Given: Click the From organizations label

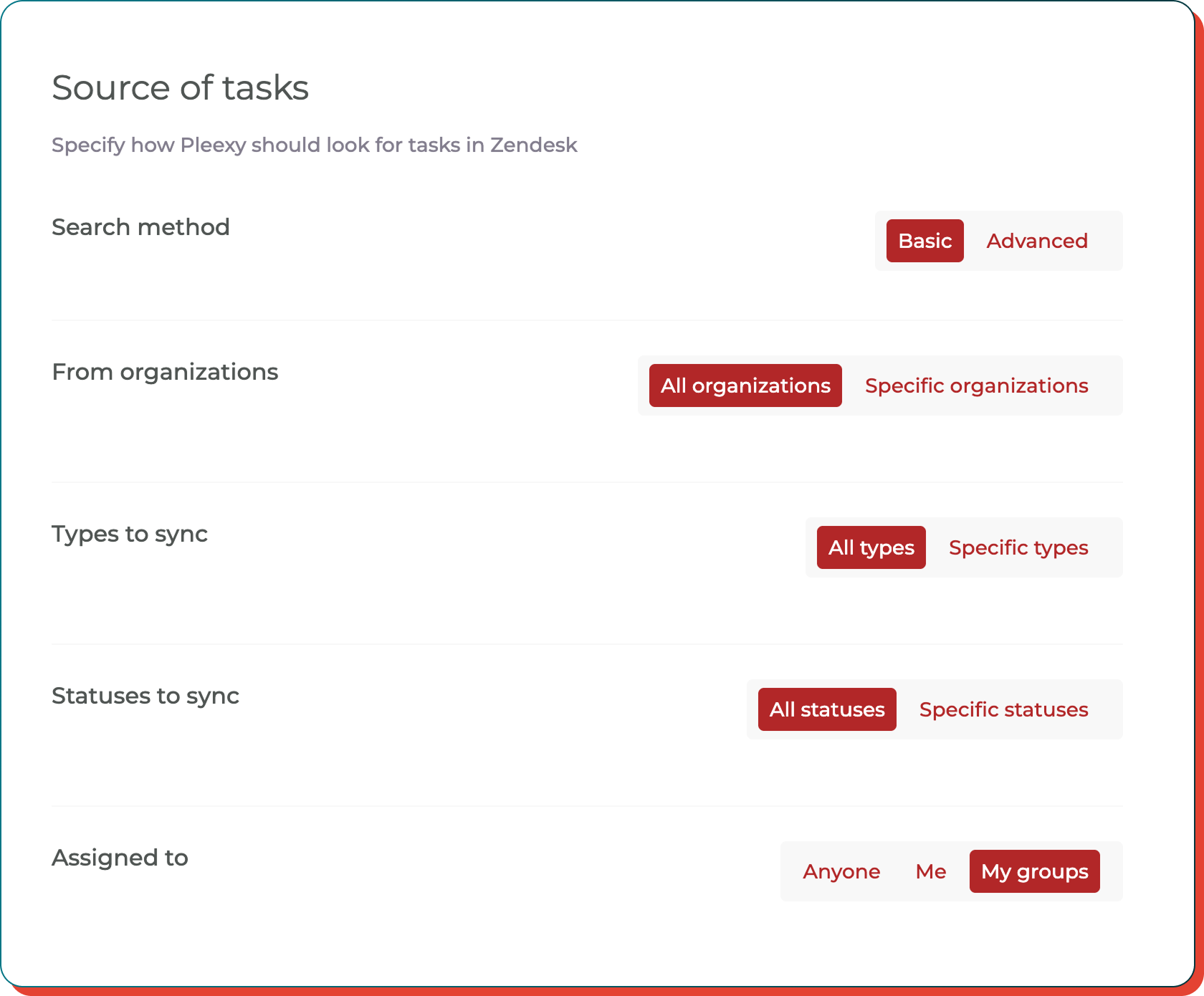Looking at the screenshot, I should click(165, 372).
